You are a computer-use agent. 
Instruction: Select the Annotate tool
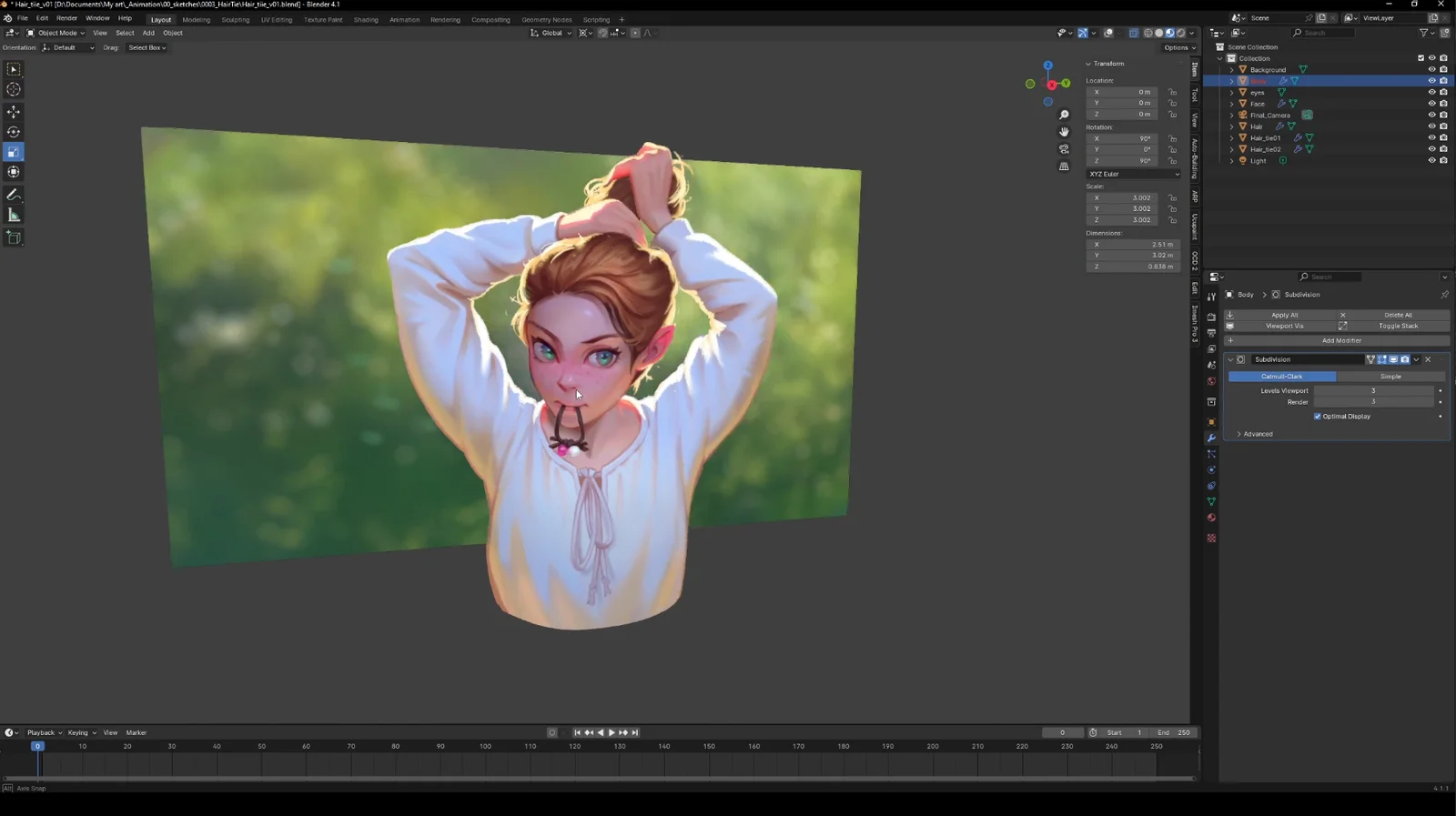(14, 196)
